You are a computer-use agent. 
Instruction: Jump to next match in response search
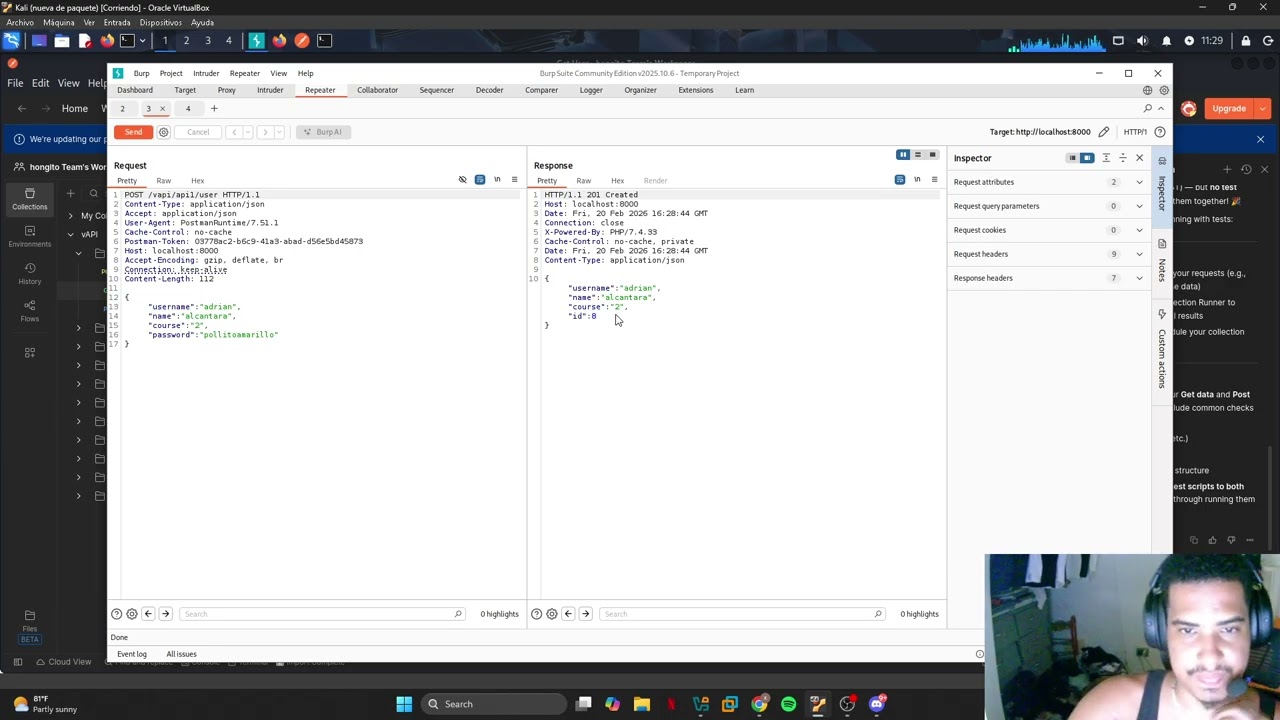click(585, 614)
